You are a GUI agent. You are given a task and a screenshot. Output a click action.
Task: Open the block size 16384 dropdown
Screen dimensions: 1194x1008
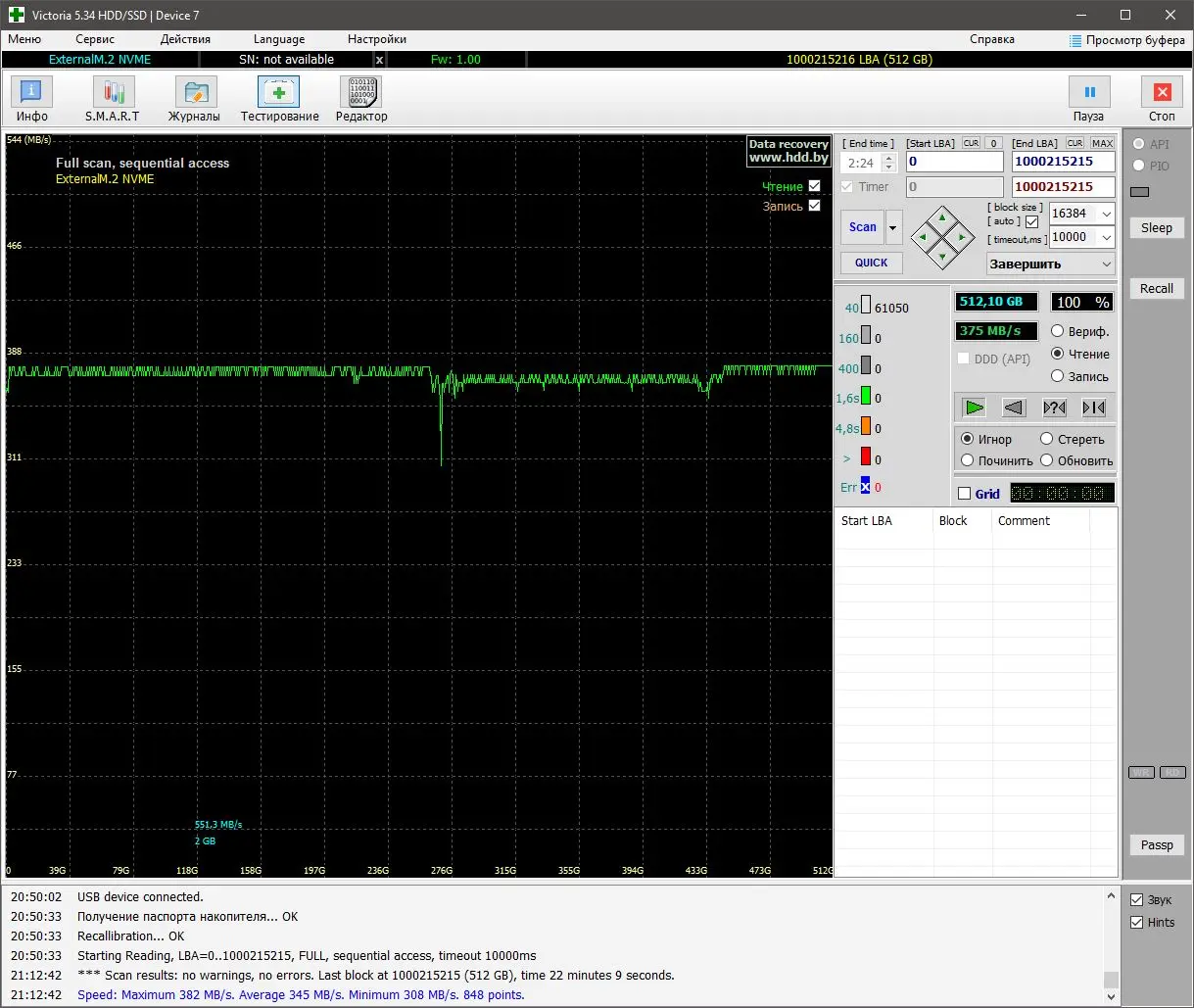(x=1106, y=214)
